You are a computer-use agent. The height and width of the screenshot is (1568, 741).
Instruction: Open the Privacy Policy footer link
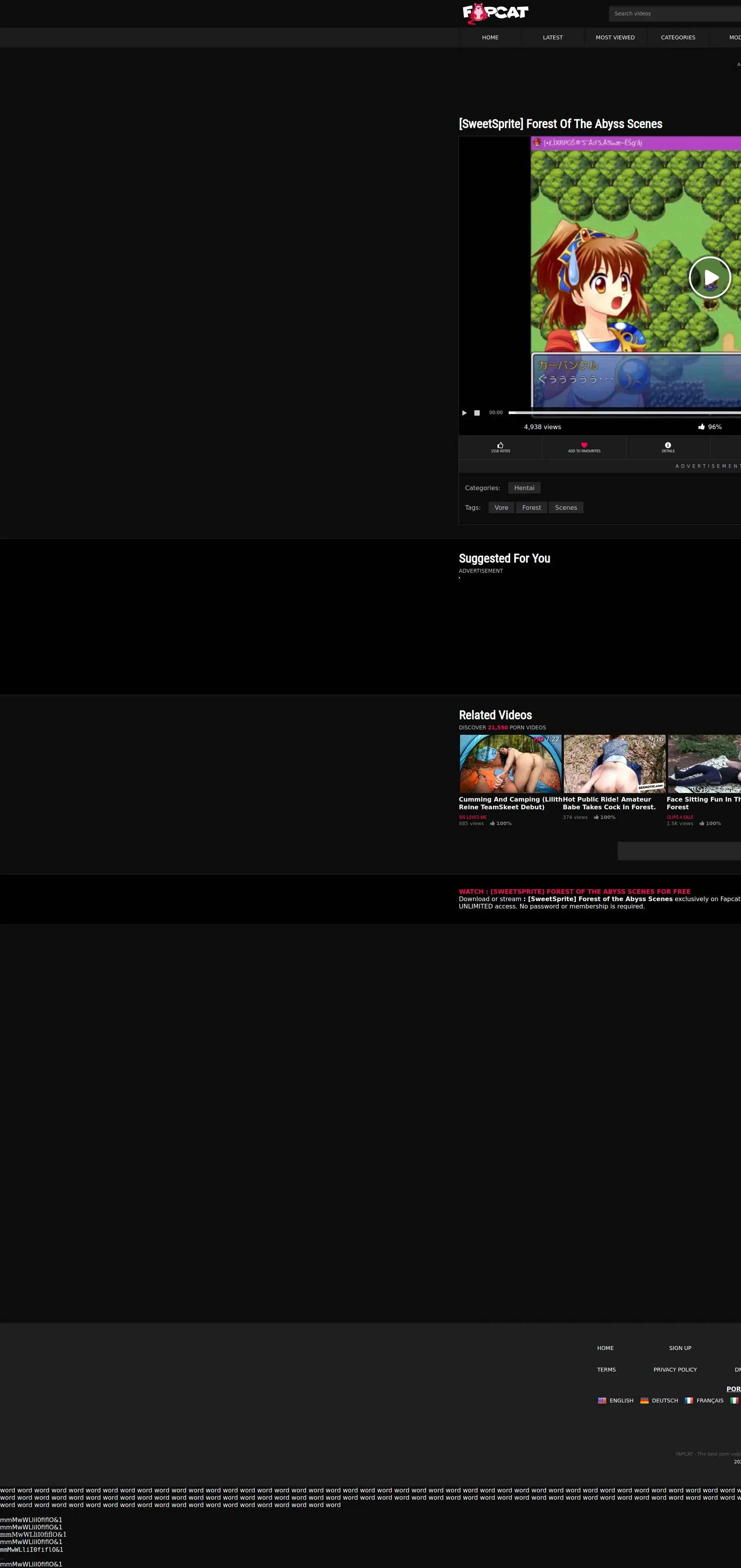tap(675, 1370)
